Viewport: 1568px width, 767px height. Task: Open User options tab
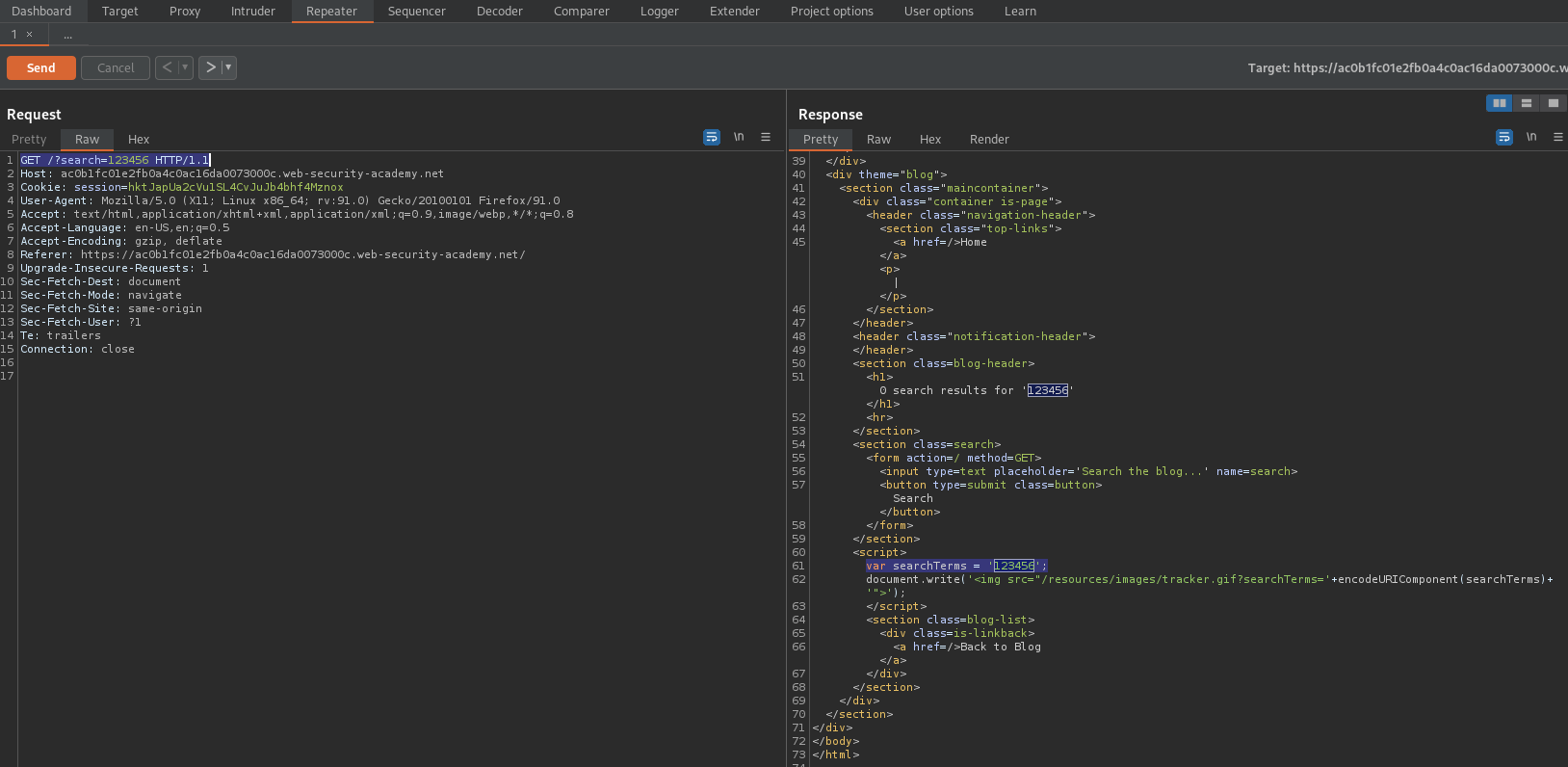(939, 12)
